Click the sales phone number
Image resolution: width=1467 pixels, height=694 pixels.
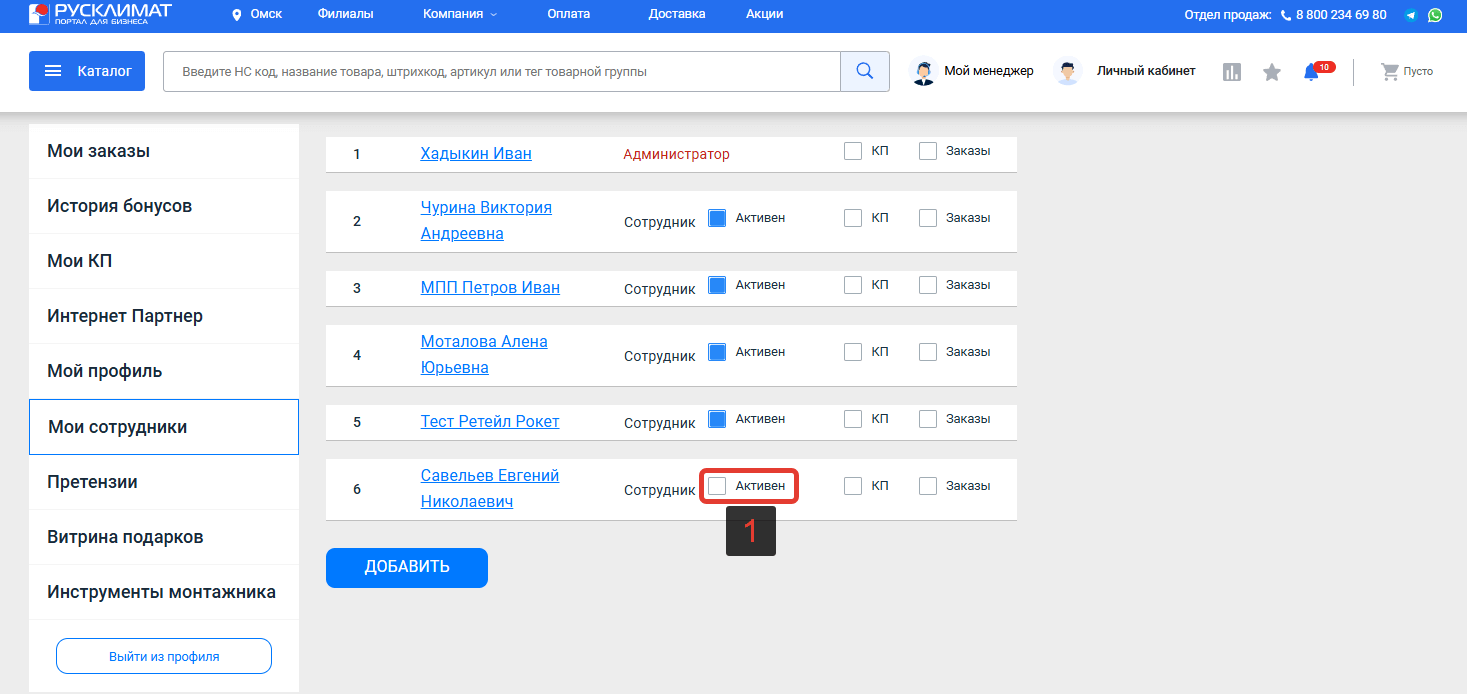click(x=1341, y=15)
